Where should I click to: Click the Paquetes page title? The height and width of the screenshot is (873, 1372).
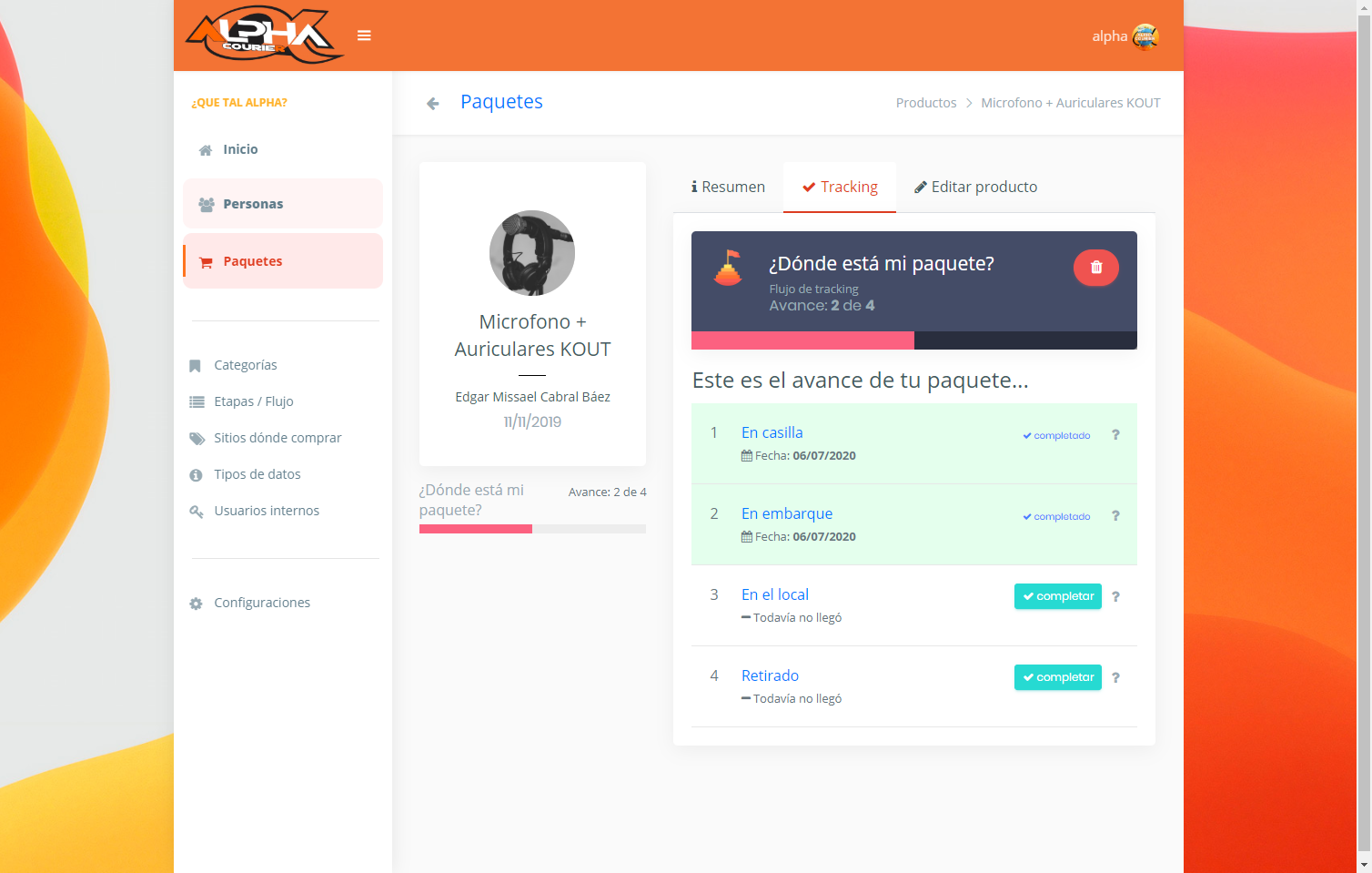click(501, 102)
